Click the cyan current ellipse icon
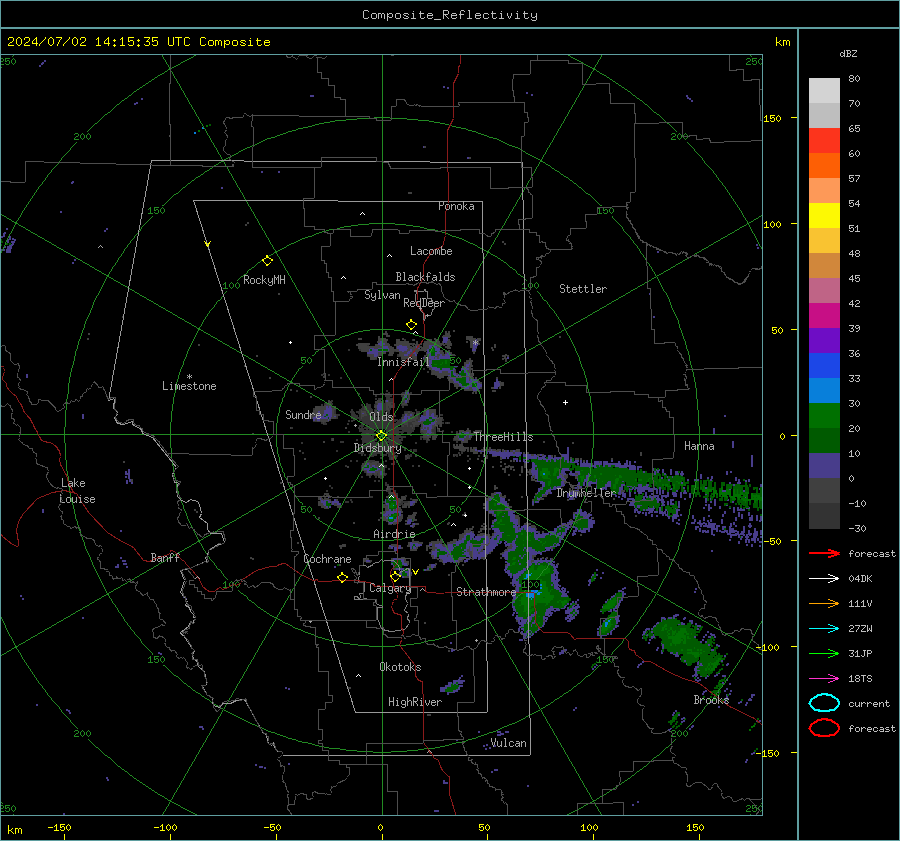The width and height of the screenshot is (900, 841). tap(824, 703)
